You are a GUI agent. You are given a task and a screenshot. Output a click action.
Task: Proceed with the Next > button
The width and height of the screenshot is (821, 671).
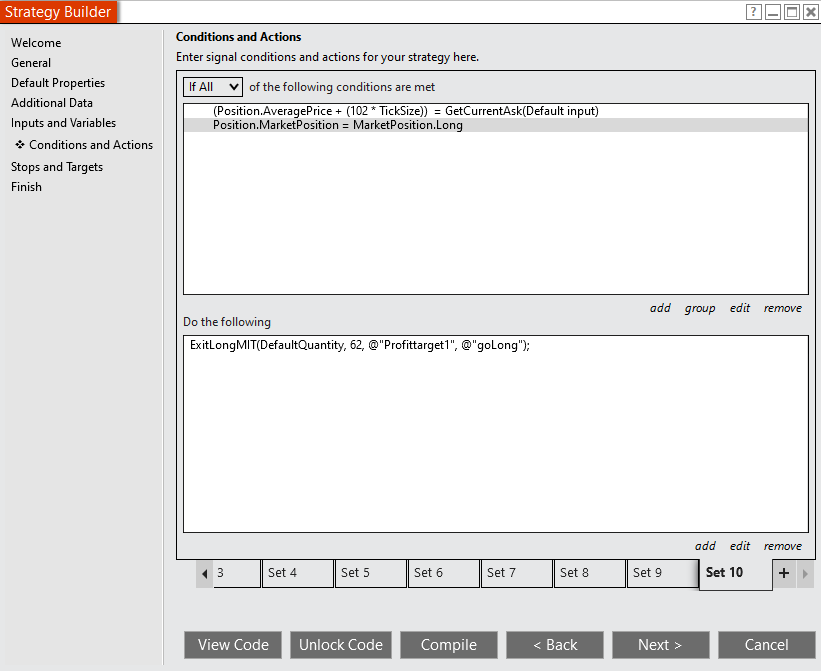[661, 645]
